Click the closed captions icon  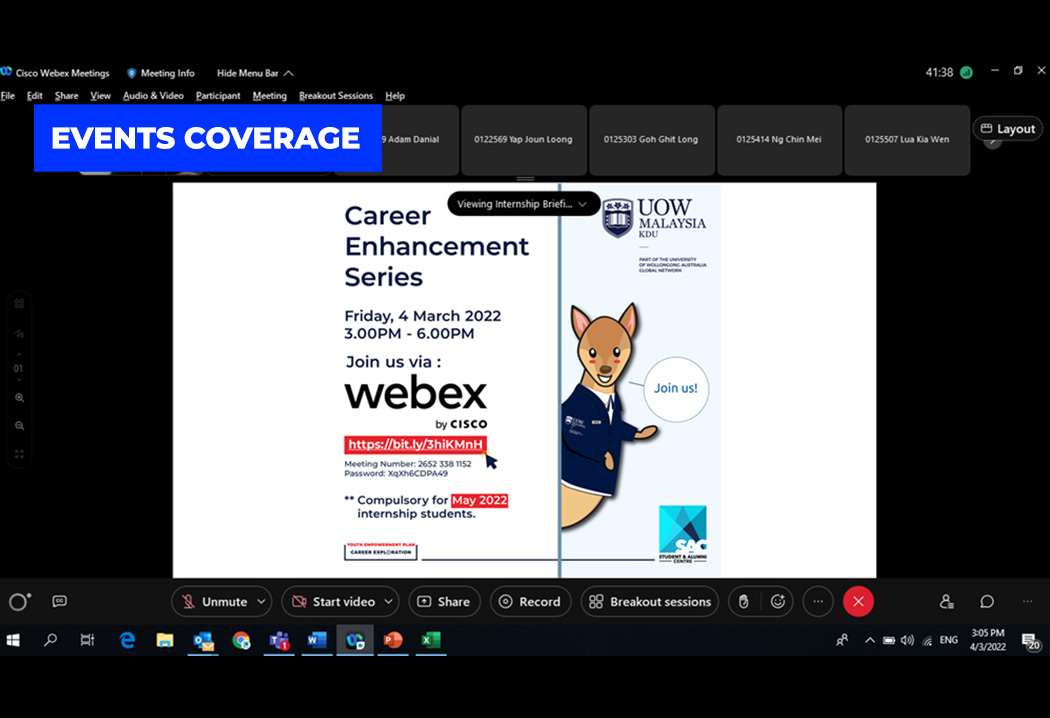pyautogui.click(x=59, y=601)
